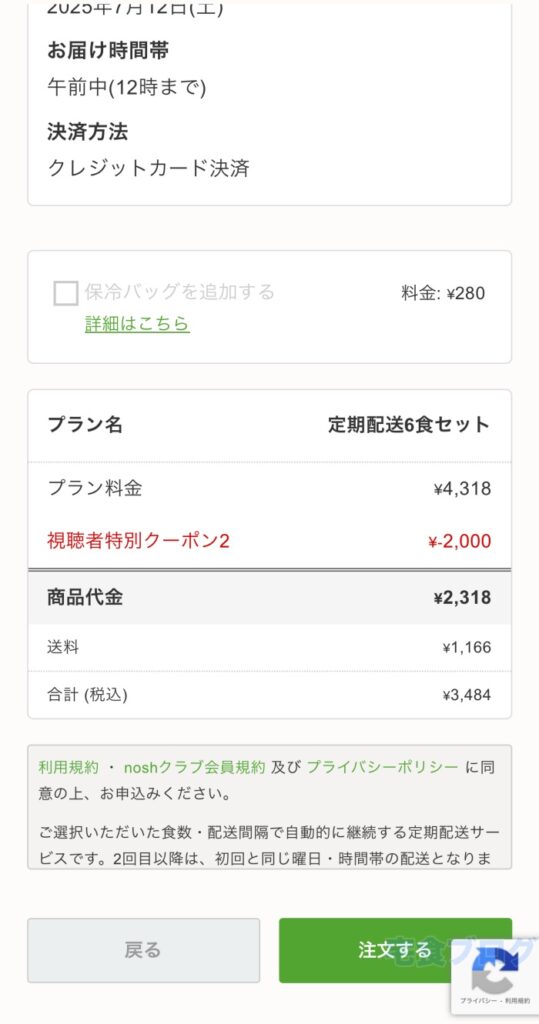This screenshot has width=539, height=1024.
Task: Check the 保冷バッグを追加する checkbox
Action: [x=66, y=293]
